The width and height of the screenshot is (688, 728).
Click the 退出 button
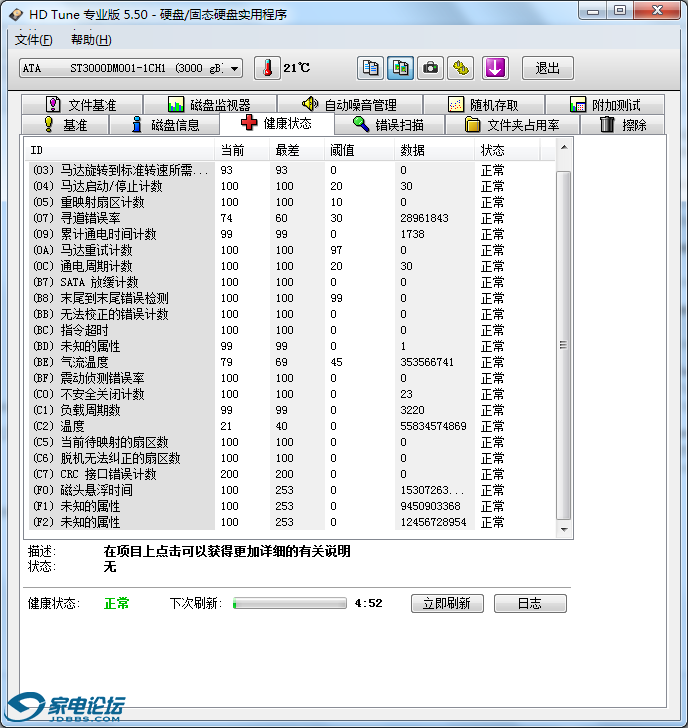pyautogui.click(x=547, y=68)
